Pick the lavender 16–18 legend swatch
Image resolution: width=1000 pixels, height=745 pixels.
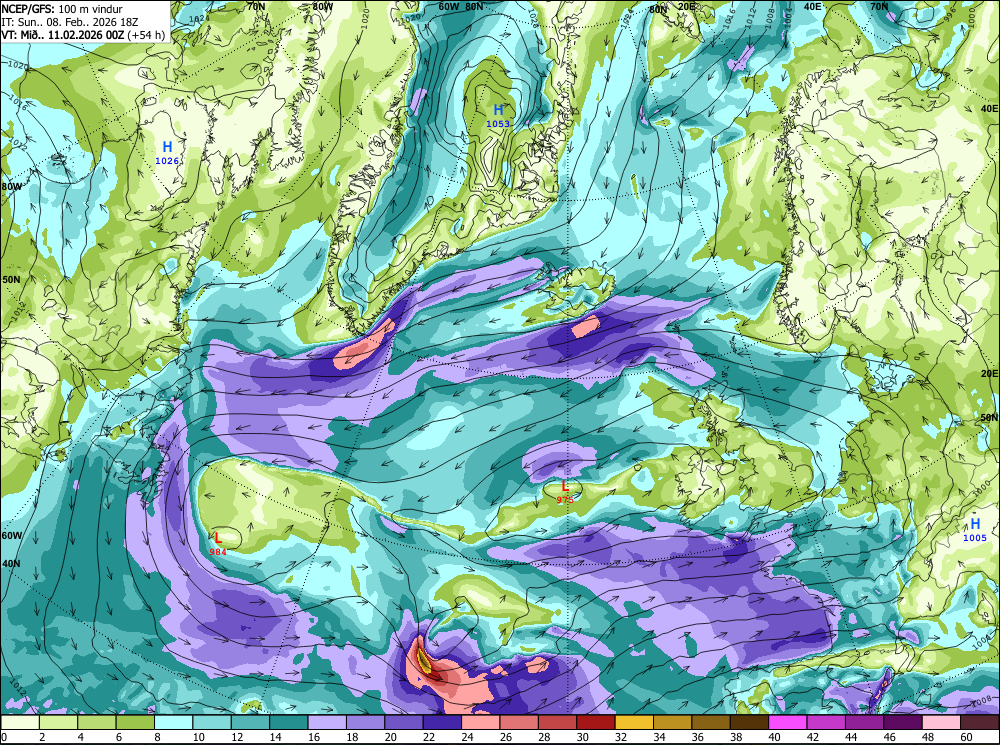tap(327, 722)
